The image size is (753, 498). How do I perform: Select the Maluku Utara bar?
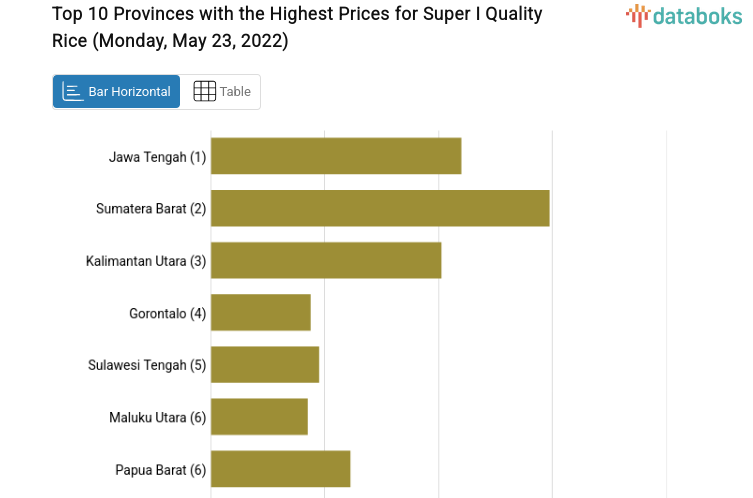tap(259, 416)
